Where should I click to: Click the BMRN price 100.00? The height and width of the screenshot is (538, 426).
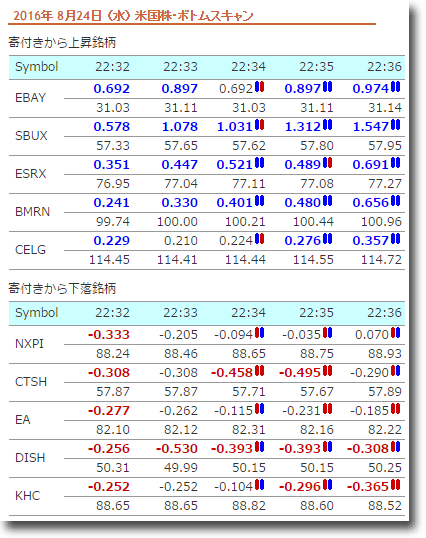[x=177, y=222]
